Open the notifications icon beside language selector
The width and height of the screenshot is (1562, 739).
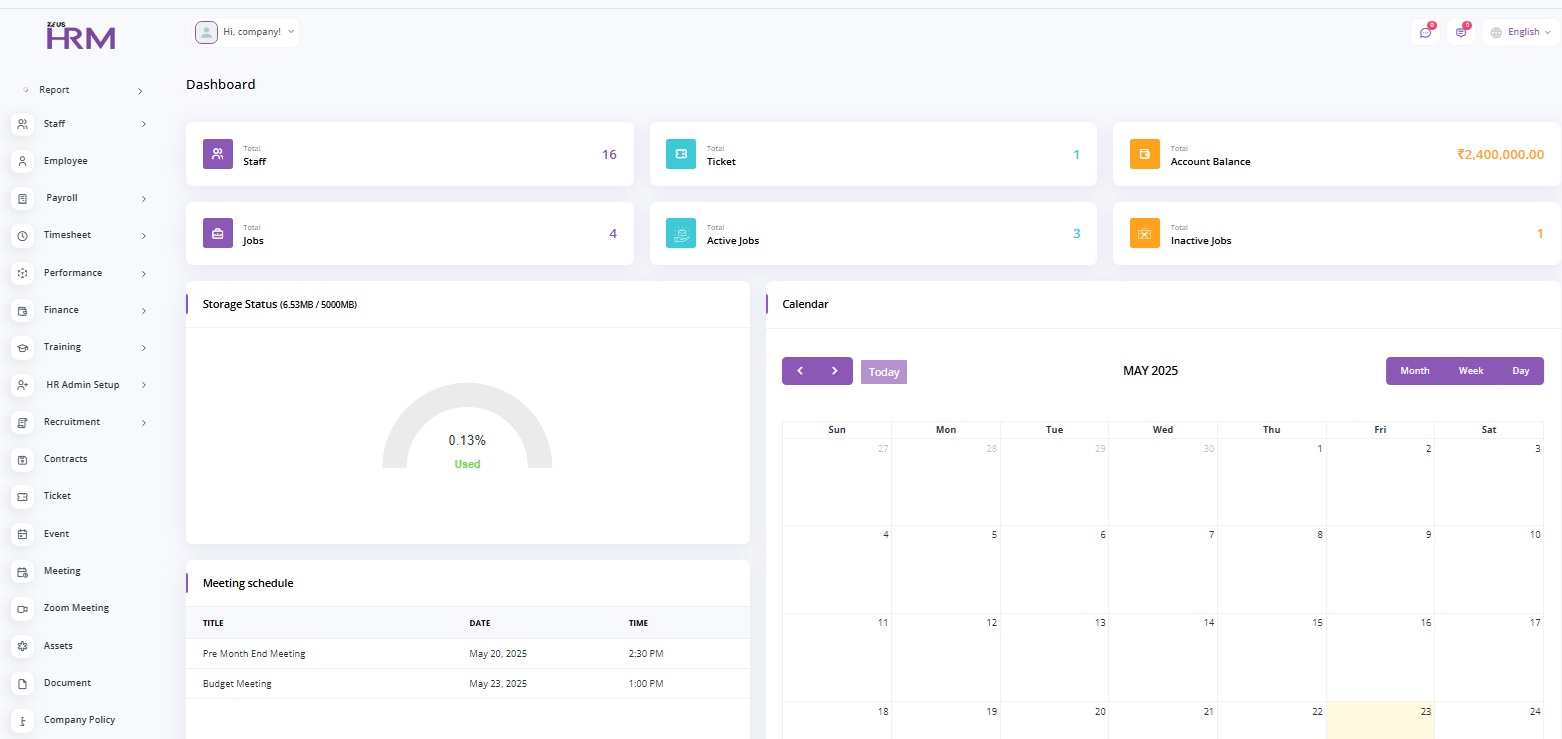point(1461,33)
